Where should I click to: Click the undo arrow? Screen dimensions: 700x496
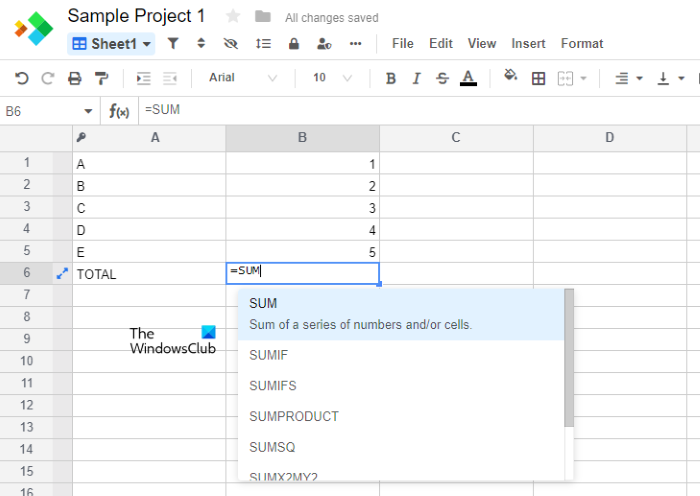coord(21,78)
